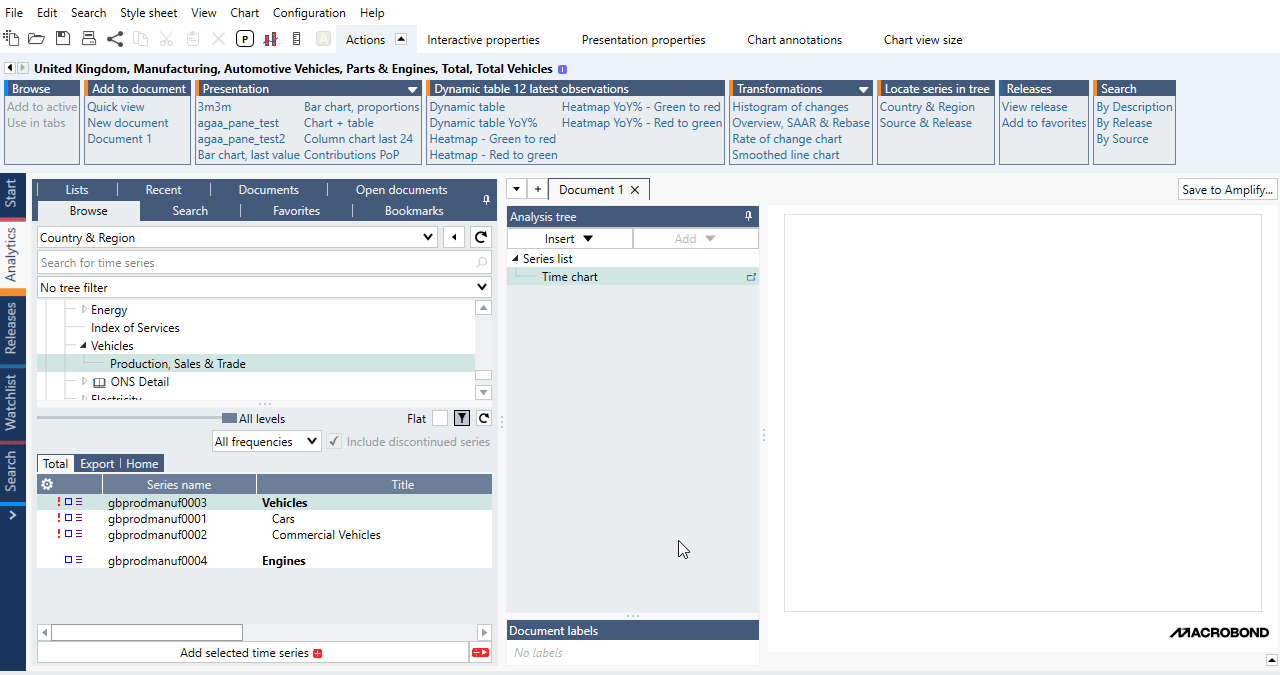Open the Chart menu

pos(244,13)
